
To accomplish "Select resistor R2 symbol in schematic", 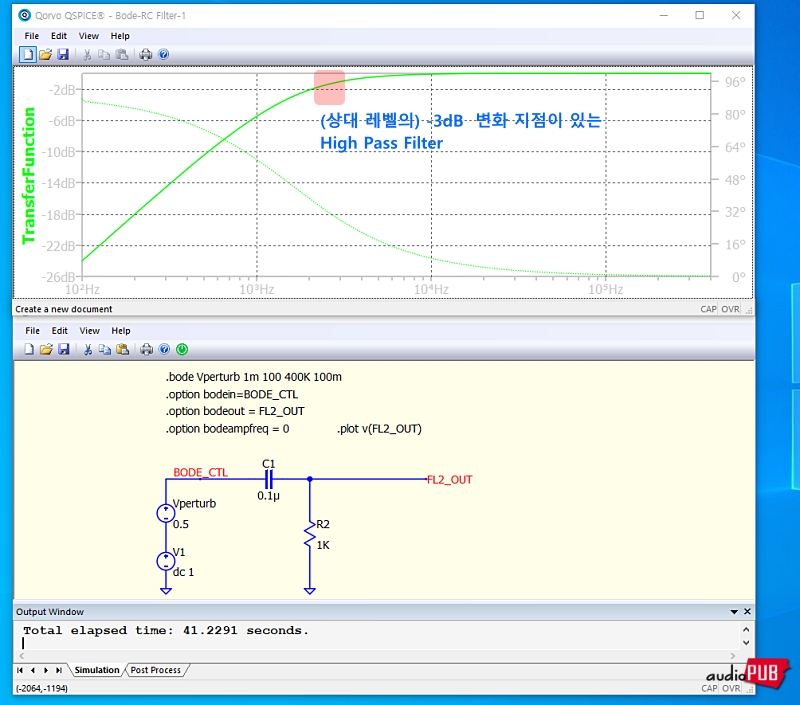I will 310,534.
